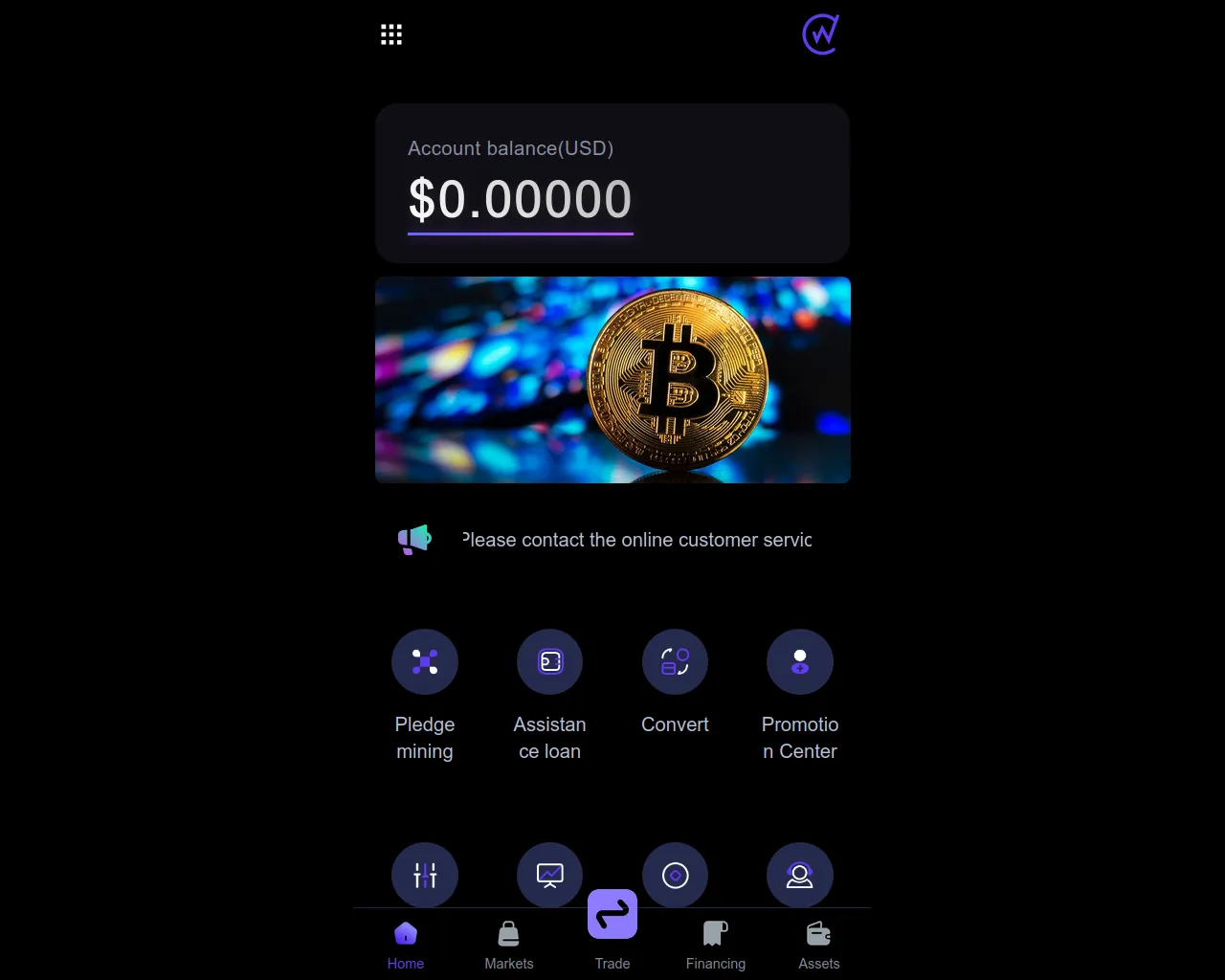The height and width of the screenshot is (980, 1225).
Task: Open the Assets tab
Action: pyautogui.click(x=819, y=946)
